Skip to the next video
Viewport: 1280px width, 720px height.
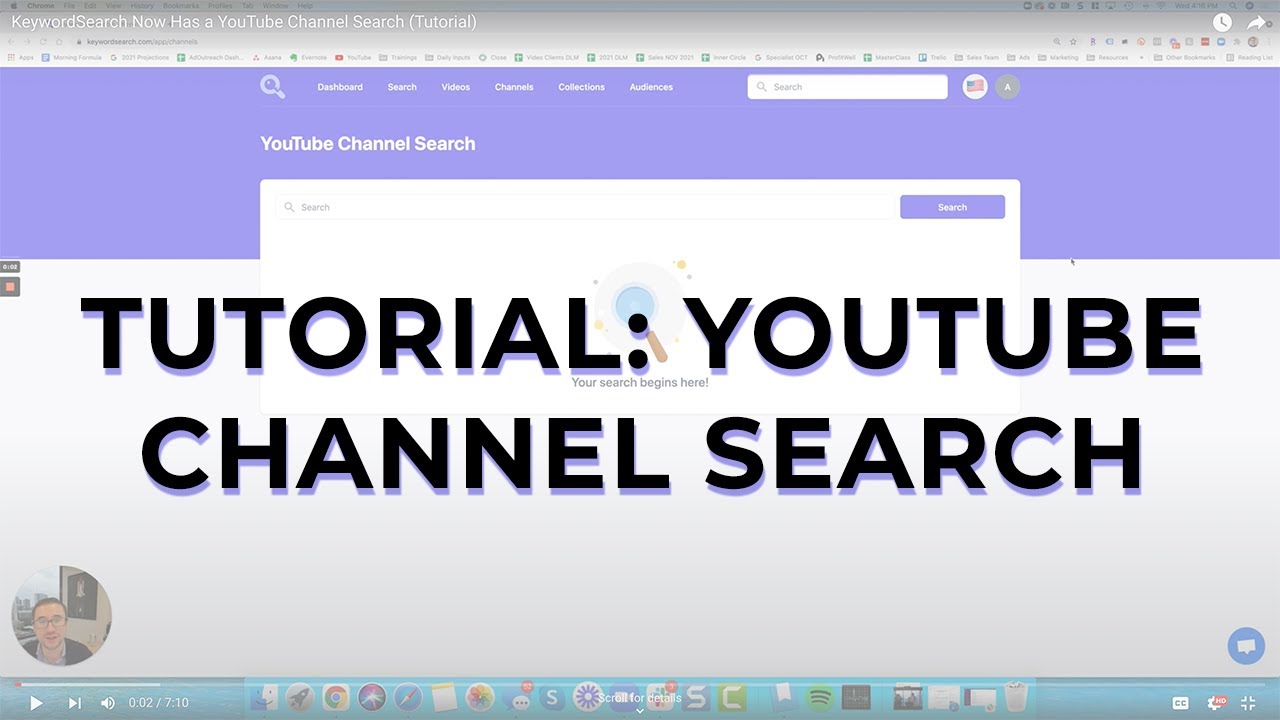[75, 703]
